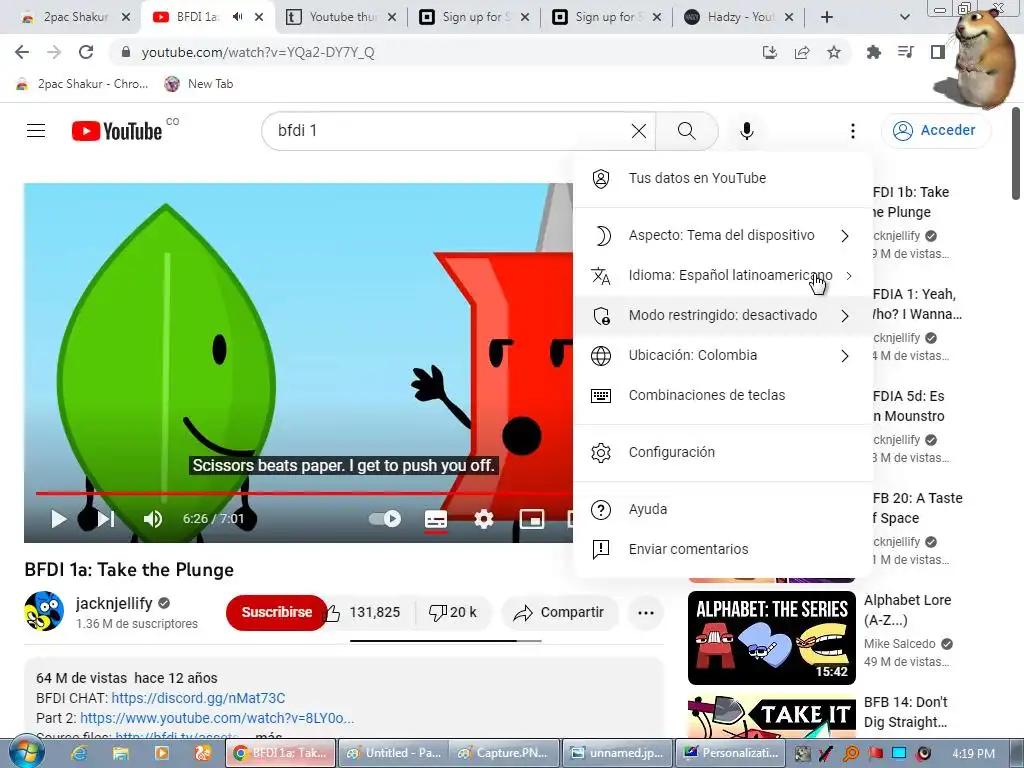
Task: Open jacknjellify channel name link
Action: coord(114,603)
